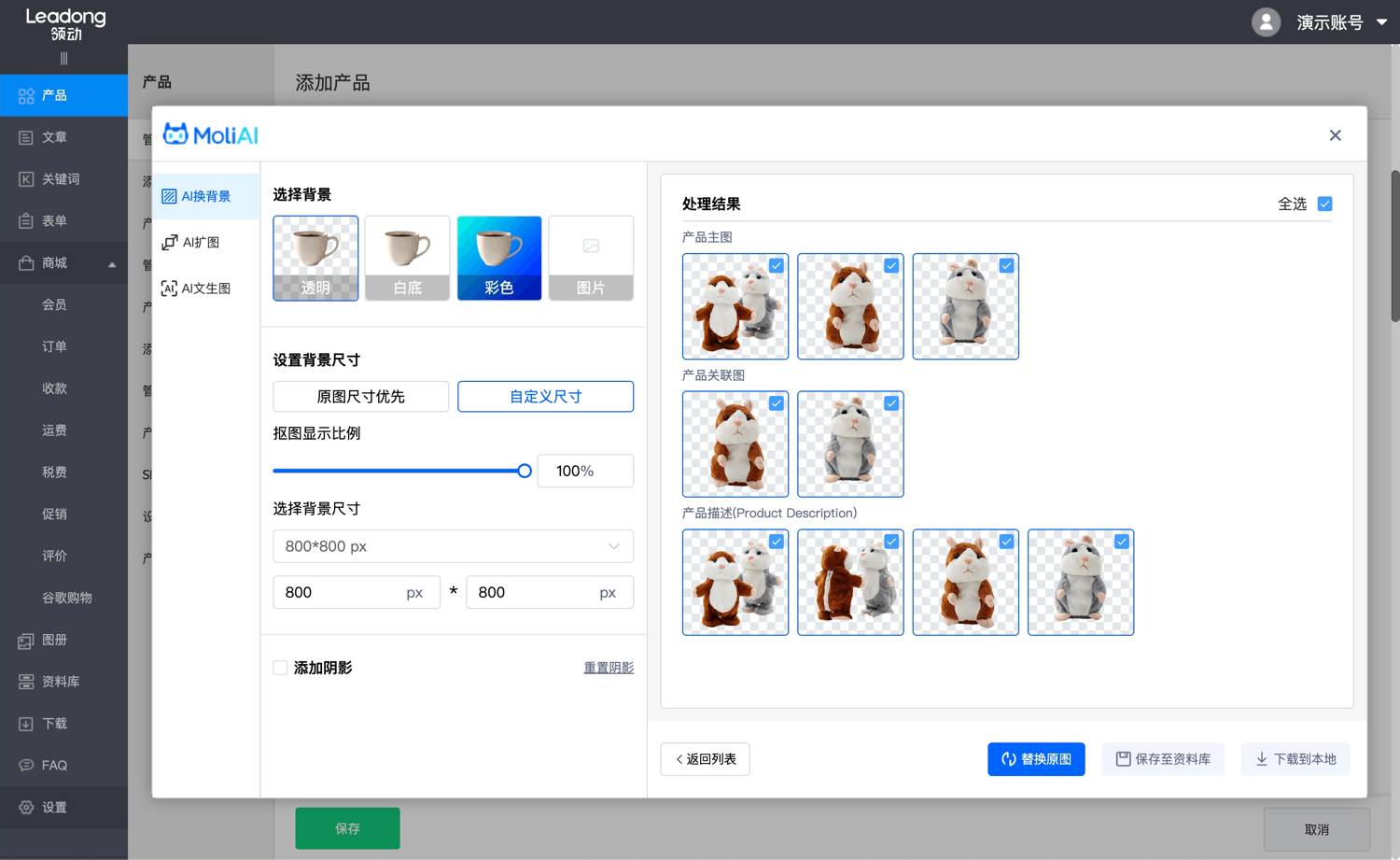1400x860 pixels.
Task: Click the 替换原图 button
Action: pyautogui.click(x=1036, y=759)
